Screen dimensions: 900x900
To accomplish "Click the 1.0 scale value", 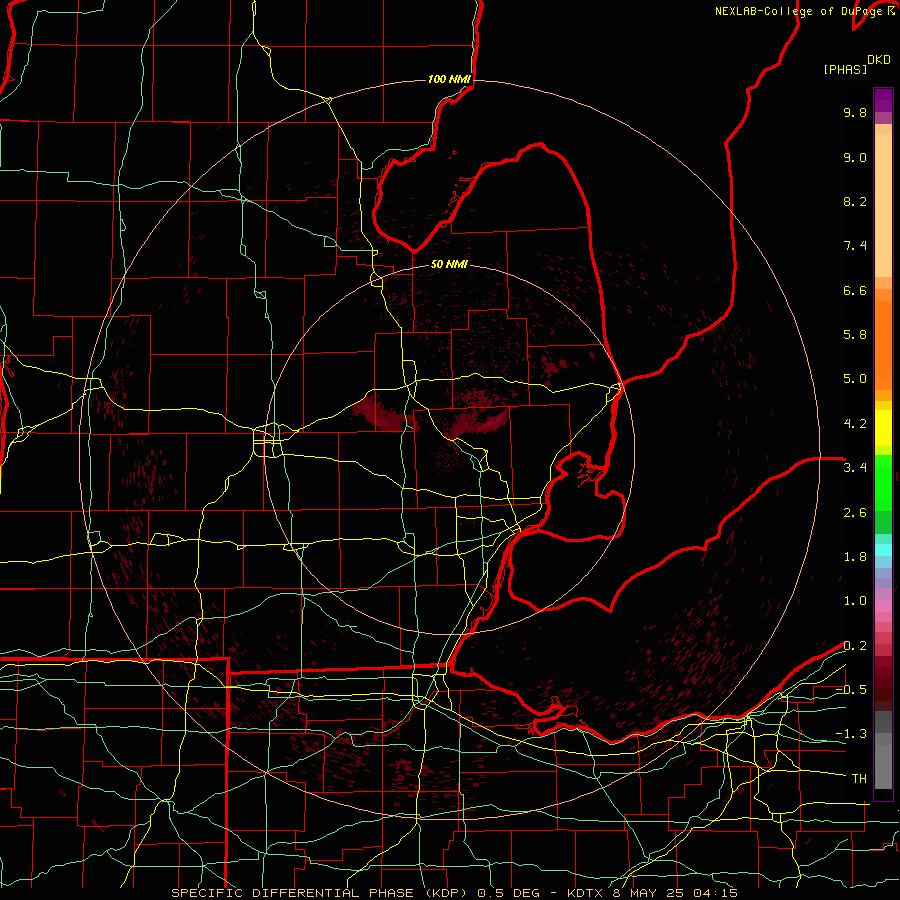I will (855, 601).
